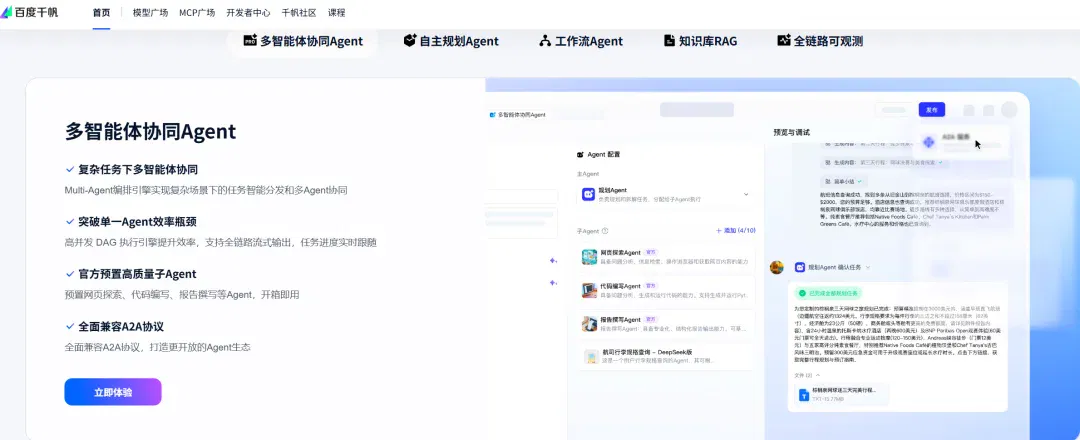Click the 官方预置高质量子Agent heading
This screenshot has width=1080, height=440.
137,274
